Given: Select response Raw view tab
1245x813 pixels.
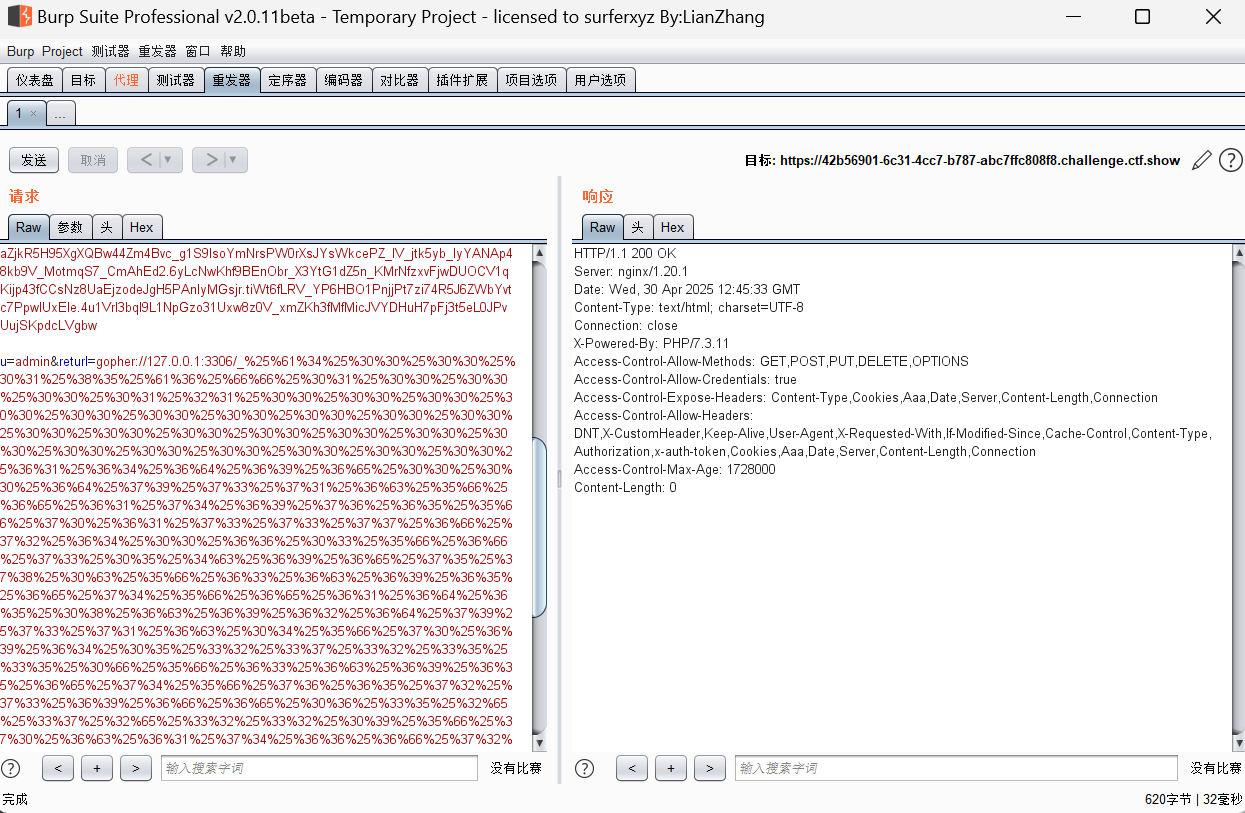Looking at the screenshot, I should (602, 227).
